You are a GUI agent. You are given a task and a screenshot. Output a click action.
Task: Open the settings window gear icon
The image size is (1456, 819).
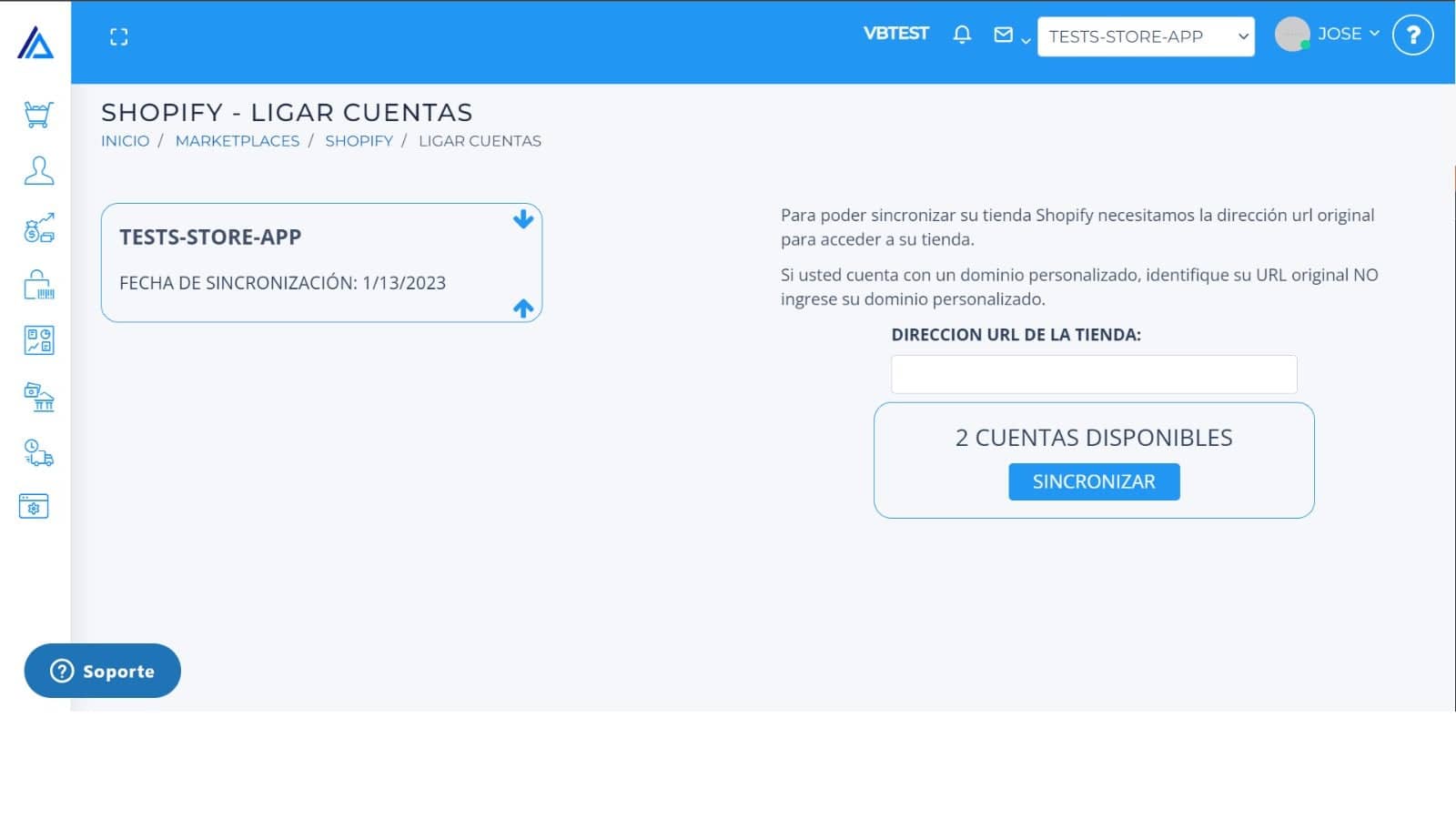[x=34, y=507]
